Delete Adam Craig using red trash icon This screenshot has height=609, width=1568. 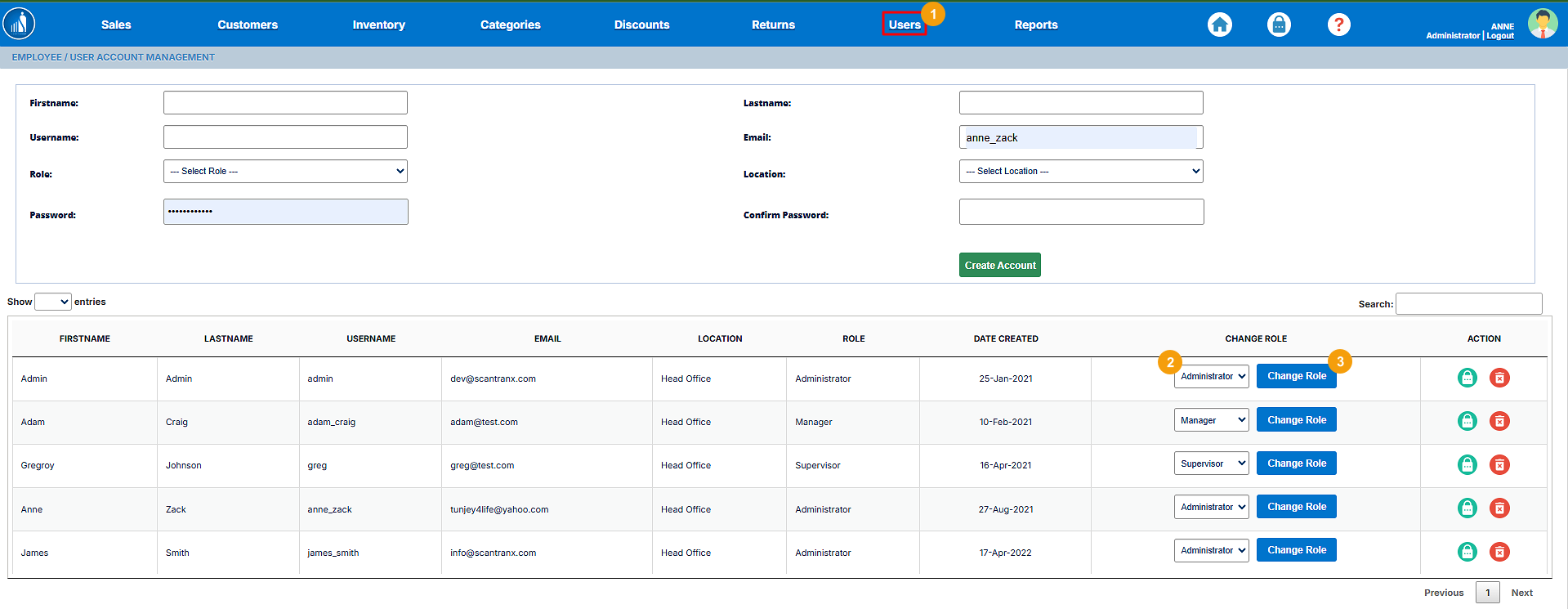(1499, 421)
